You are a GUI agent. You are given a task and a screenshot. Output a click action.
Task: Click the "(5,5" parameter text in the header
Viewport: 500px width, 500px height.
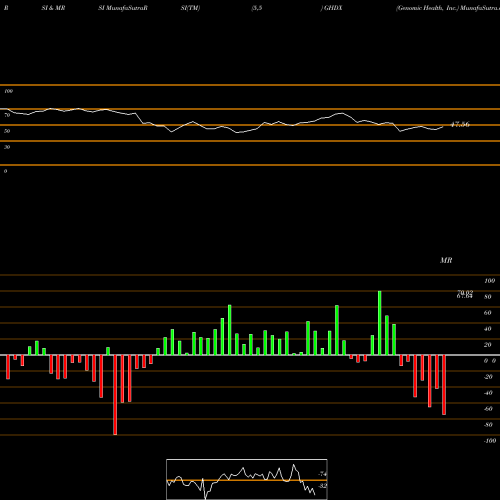[x=257, y=8]
